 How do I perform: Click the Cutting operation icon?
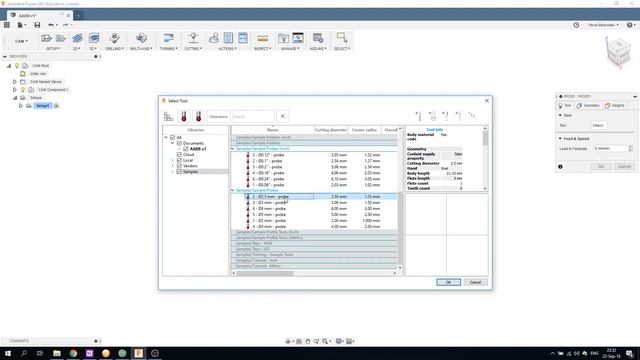click(193, 38)
